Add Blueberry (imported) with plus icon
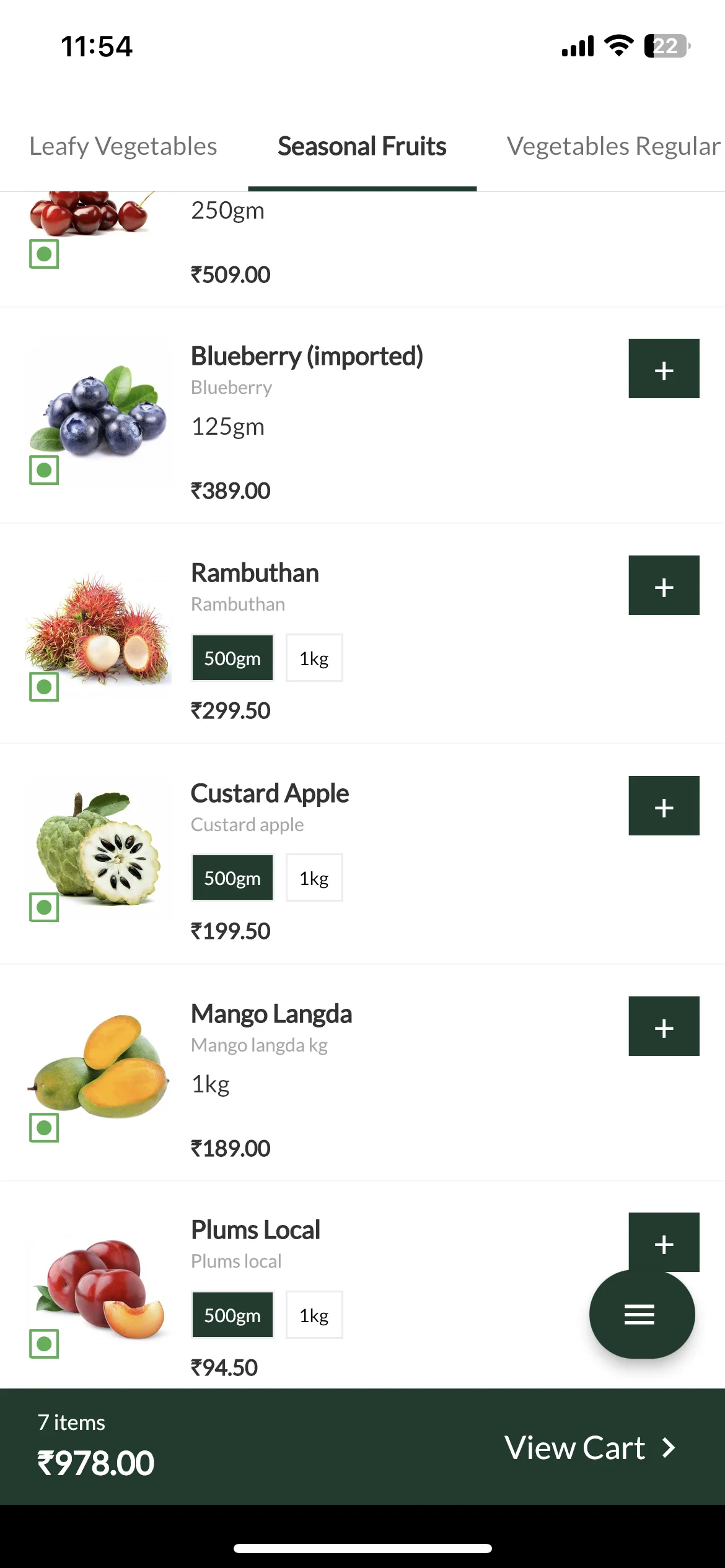The height and width of the screenshot is (1568, 725). pyautogui.click(x=664, y=368)
